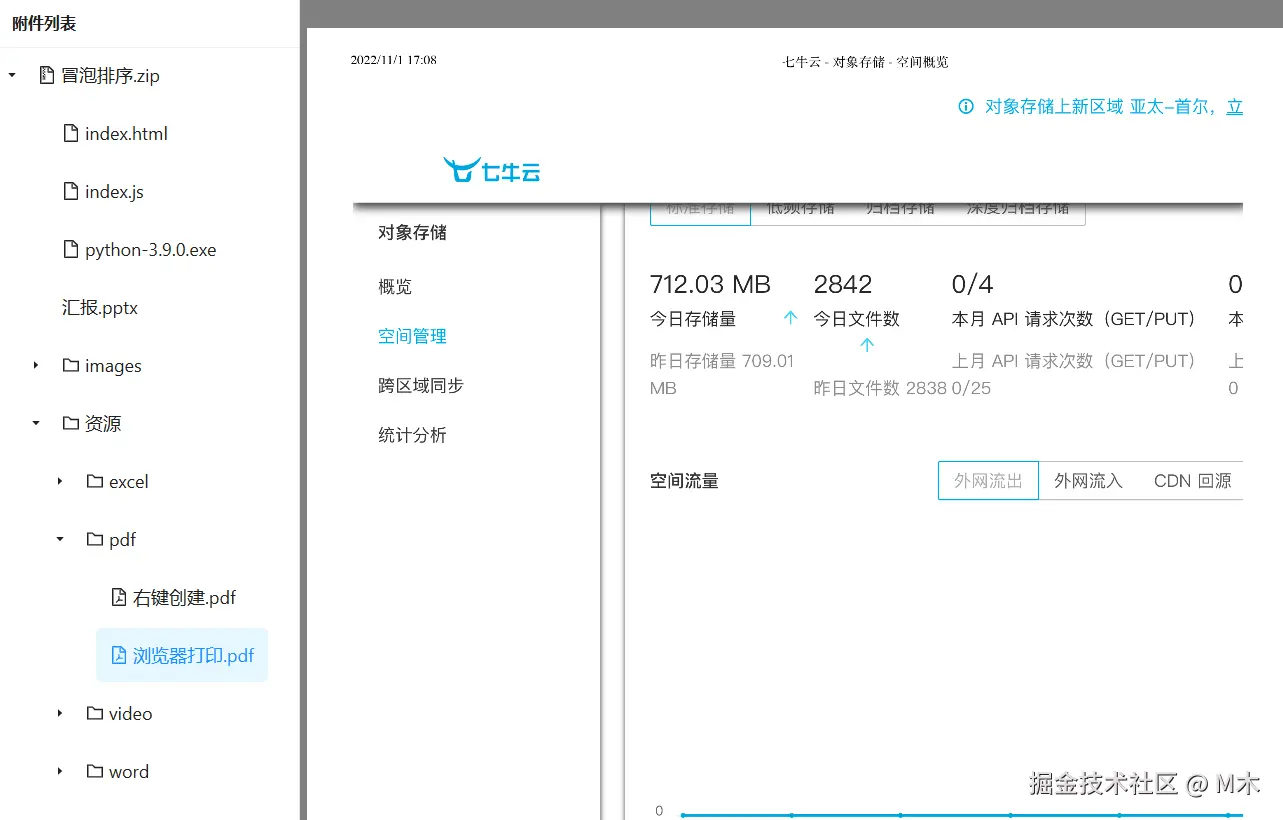Open the 右键创建.pdf file name
Viewport: 1283px width, 820px height.
pos(185,598)
